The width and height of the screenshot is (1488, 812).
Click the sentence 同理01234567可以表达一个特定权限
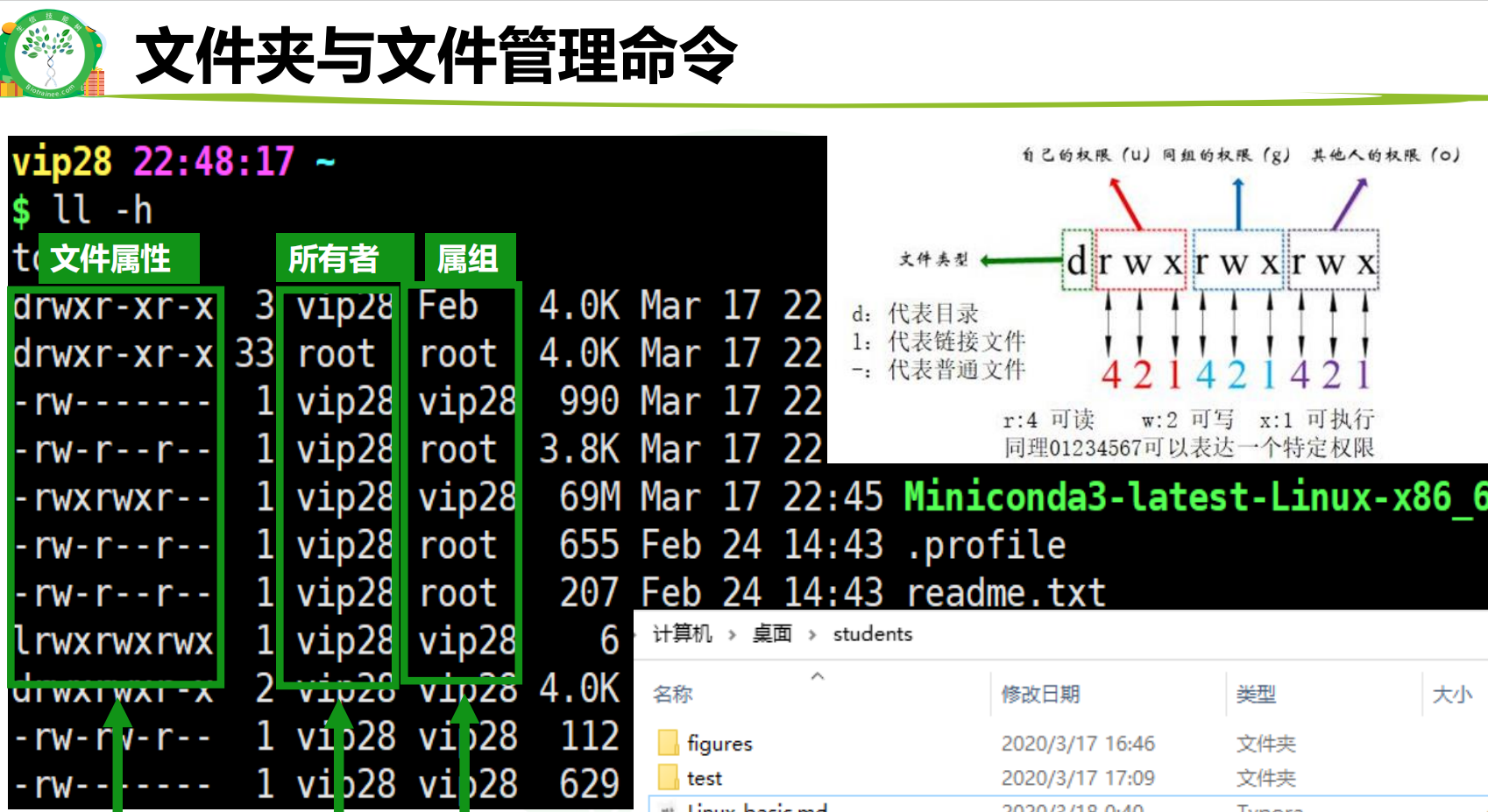1189,448
